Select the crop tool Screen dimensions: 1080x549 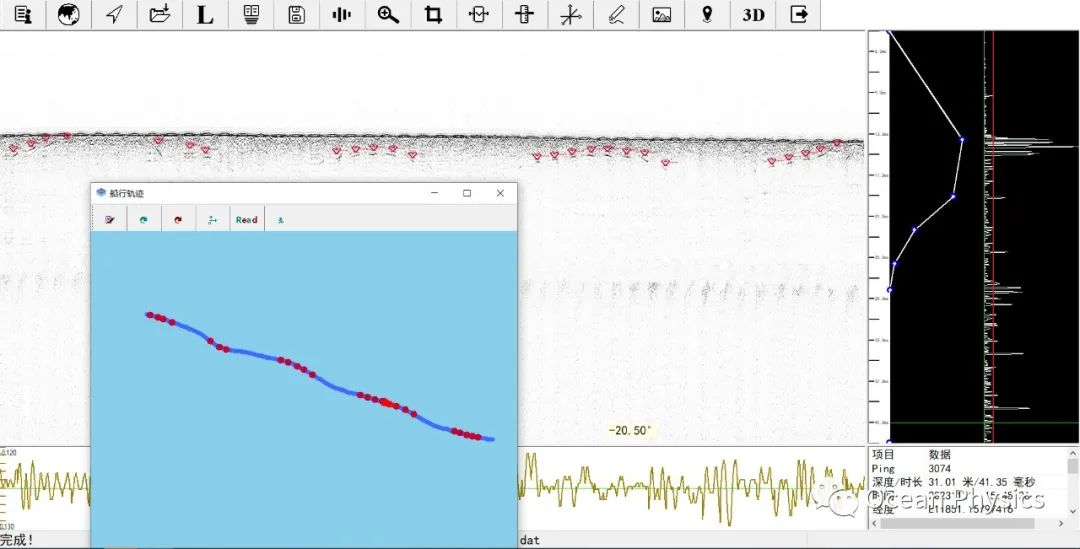pos(433,15)
